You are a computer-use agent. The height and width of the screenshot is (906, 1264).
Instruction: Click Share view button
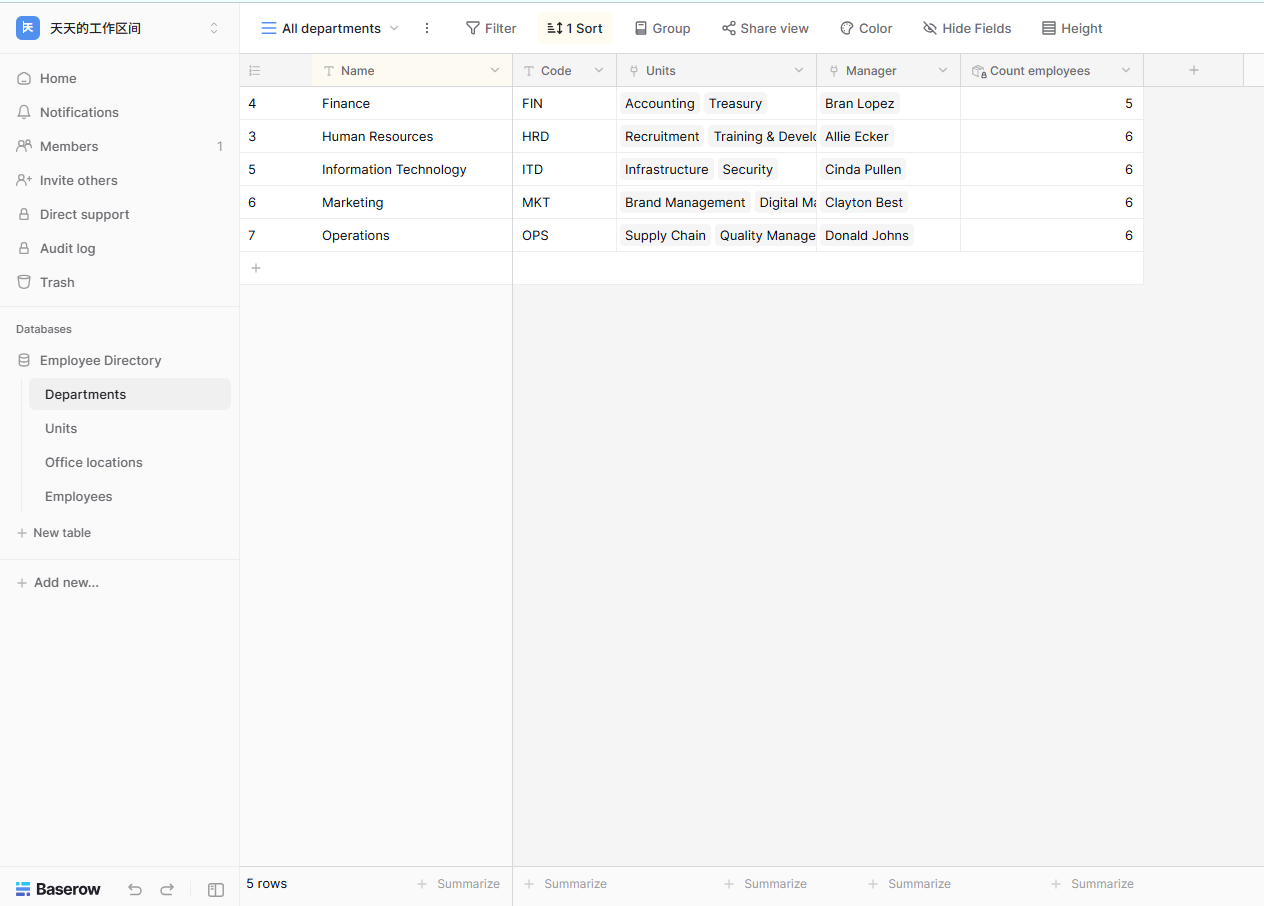(765, 28)
